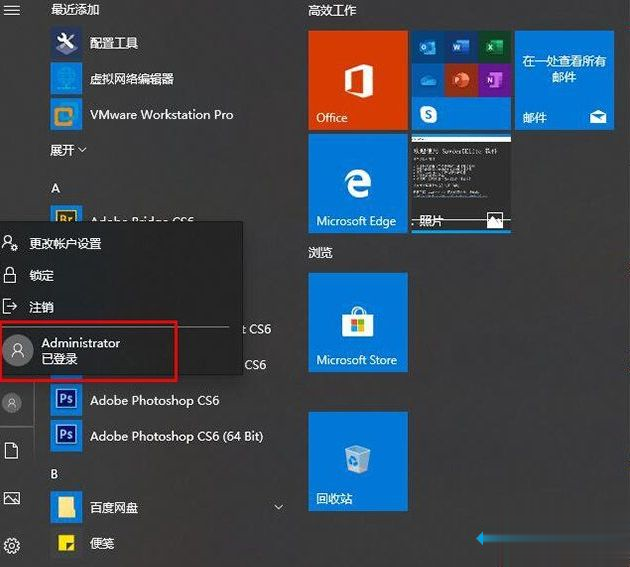Open the Microsoft Store tile
The image size is (630, 567).
(x=358, y=322)
